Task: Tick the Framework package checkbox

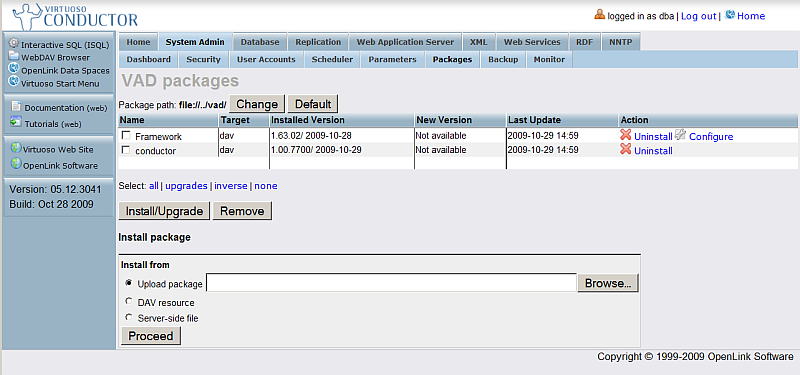Action: click(x=126, y=136)
